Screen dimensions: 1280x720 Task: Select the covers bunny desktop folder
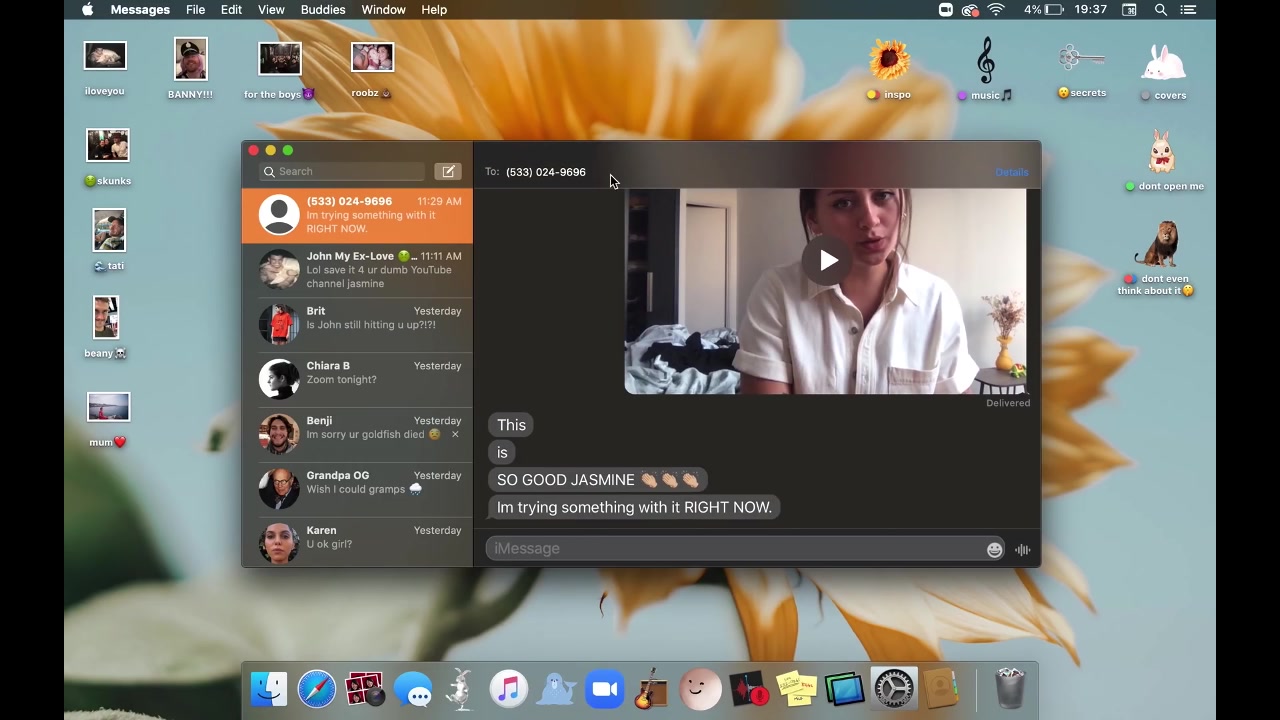1163,71
